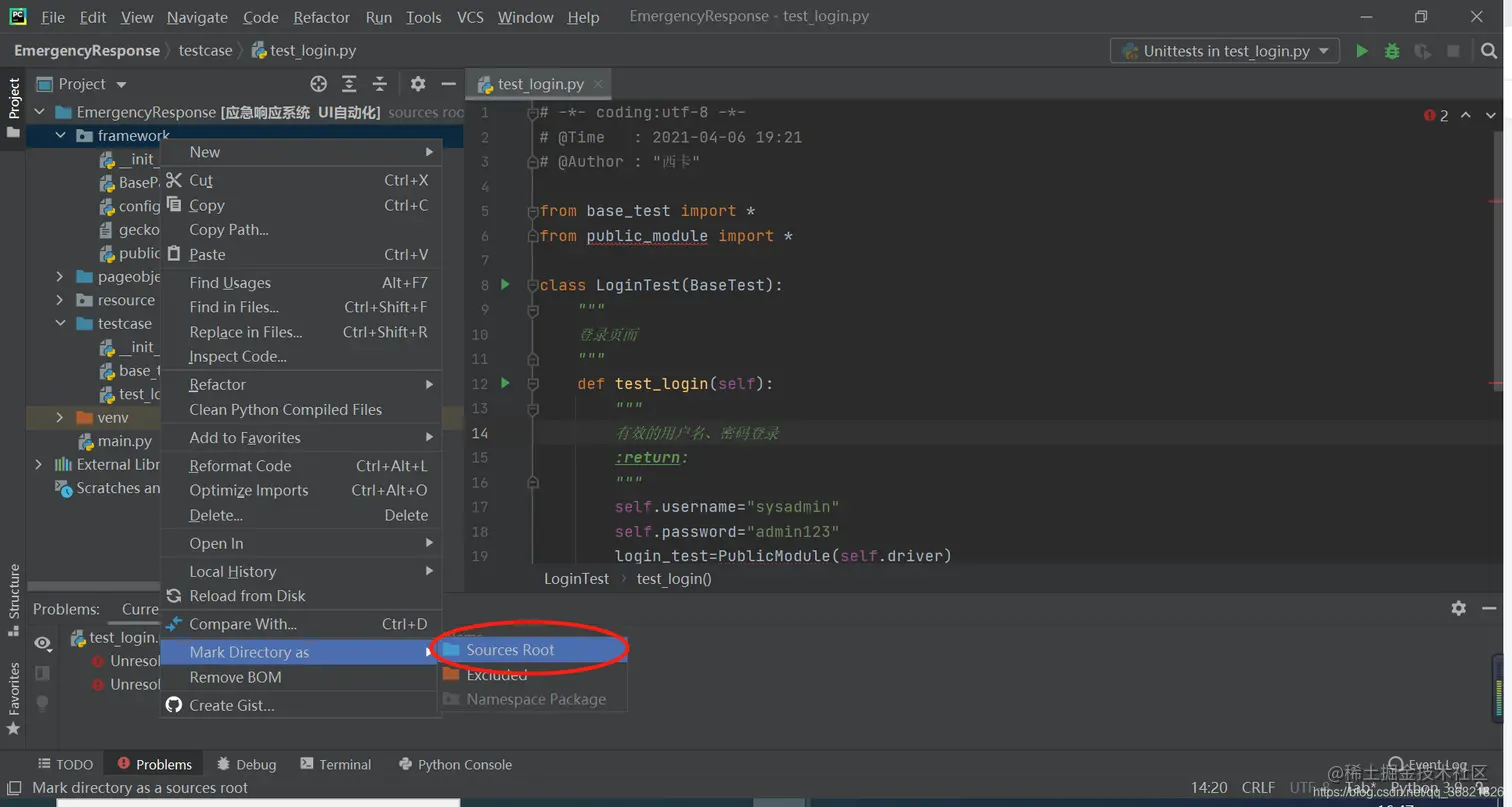Click Expand All icon in Project panel

(349, 84)
